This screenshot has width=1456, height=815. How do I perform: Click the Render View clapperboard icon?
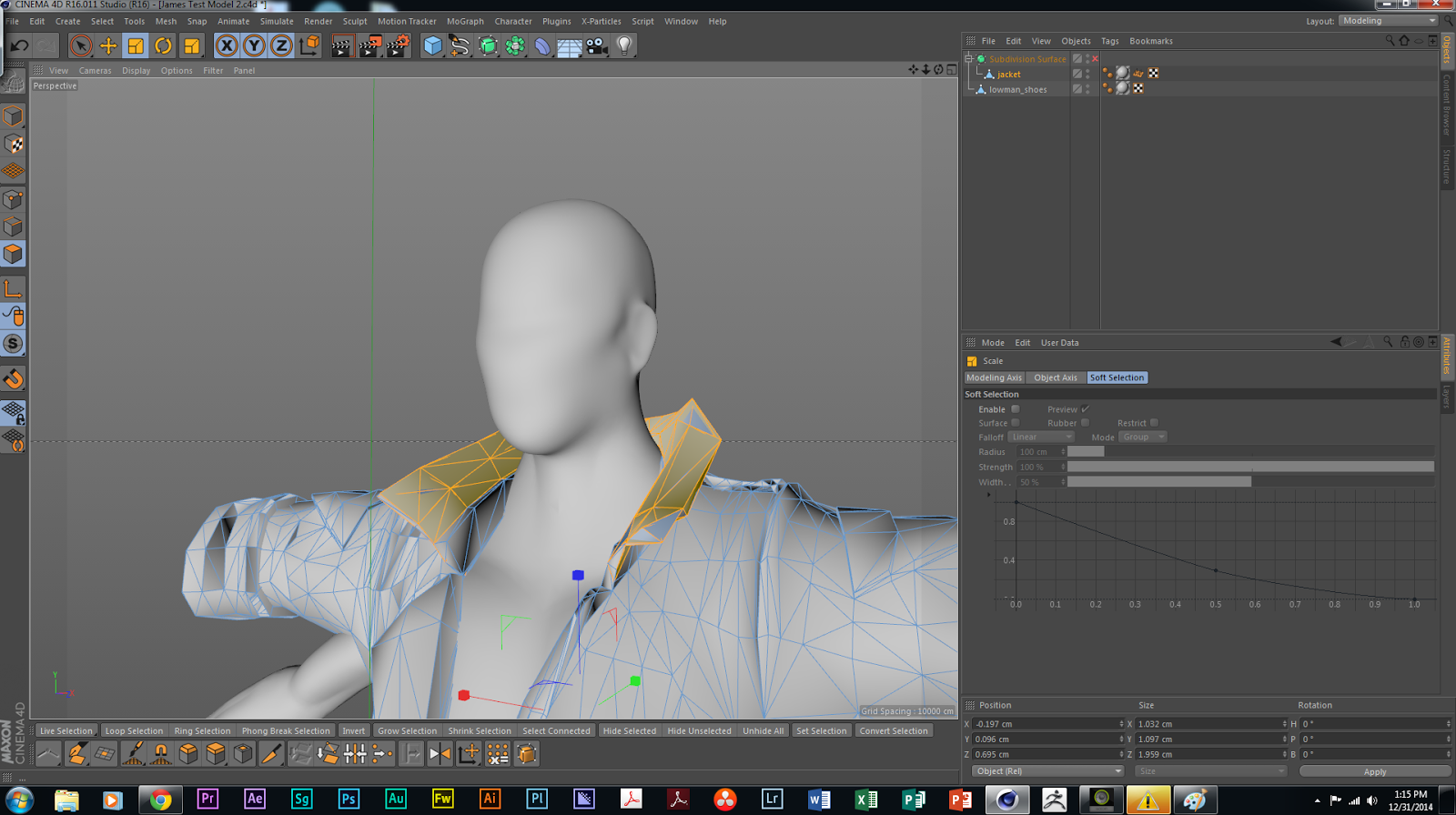point(341,45)
